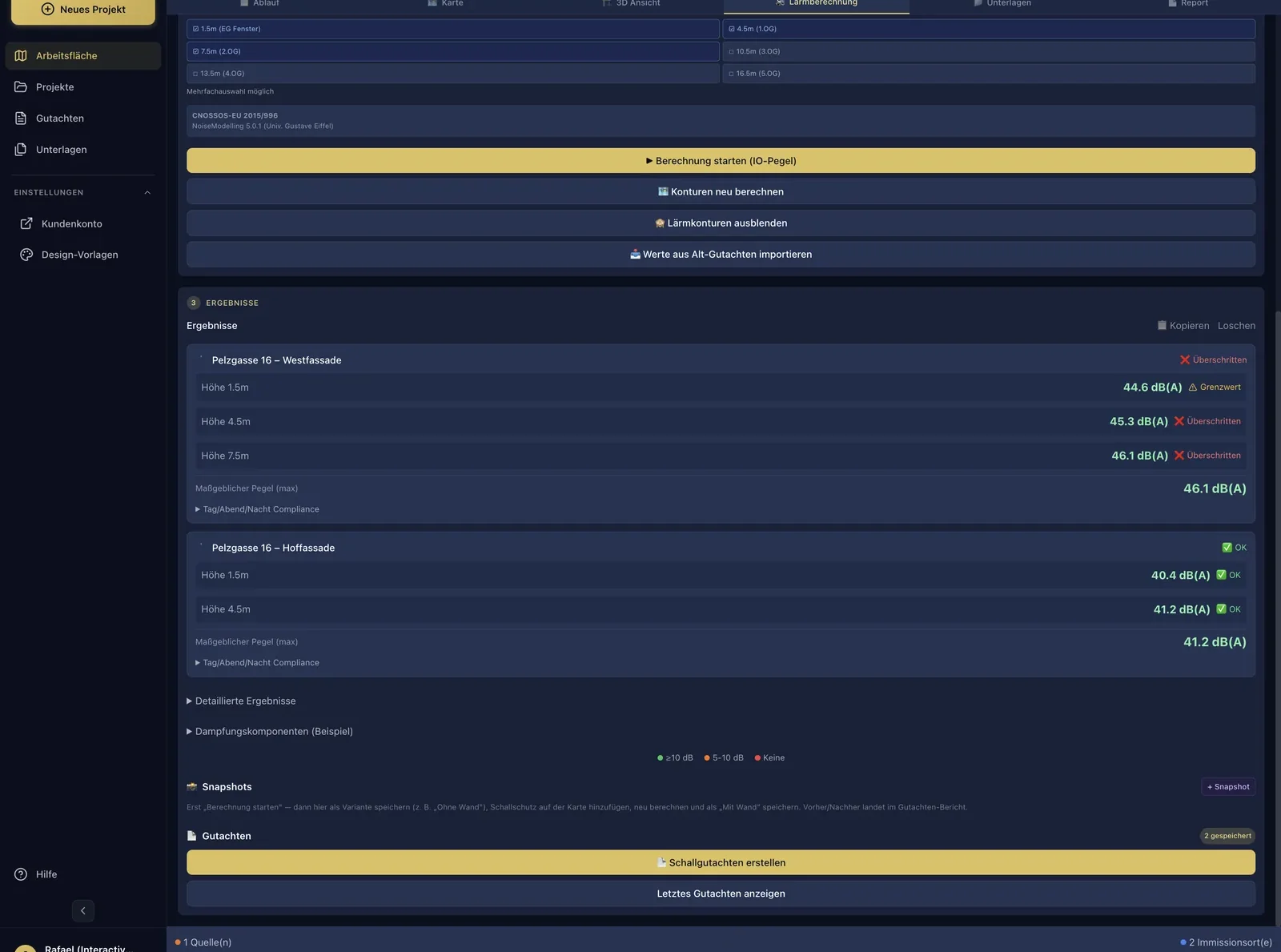Open Kundenkonto external link icon

(26, 223)
